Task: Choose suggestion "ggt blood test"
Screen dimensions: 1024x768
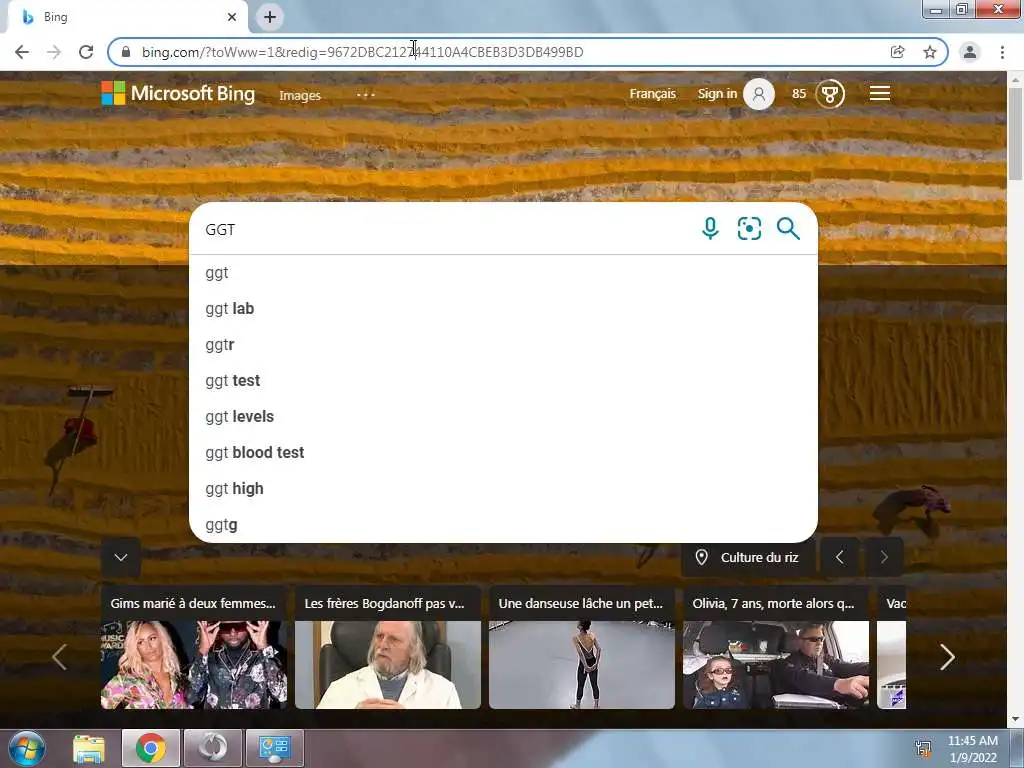Action: tap(503, 453)
